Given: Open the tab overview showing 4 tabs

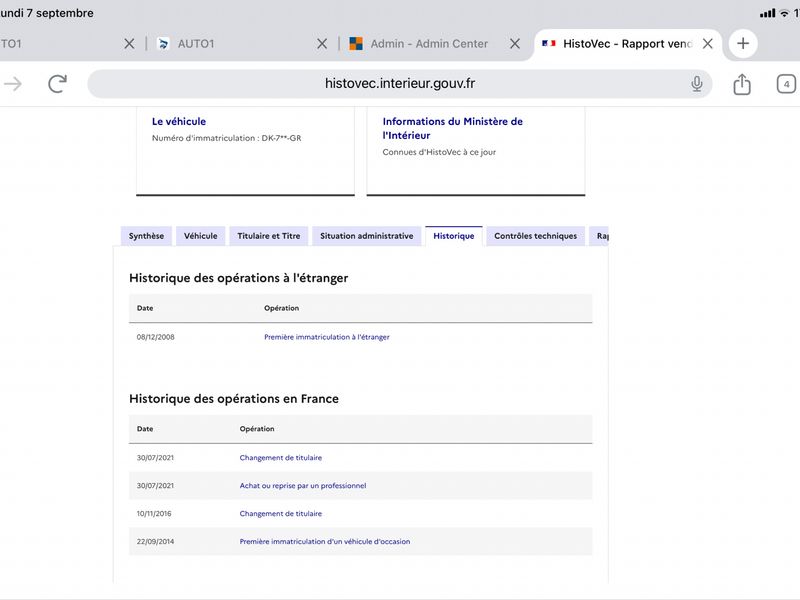Looking at the screenshot, I should (x=786, y=84).
